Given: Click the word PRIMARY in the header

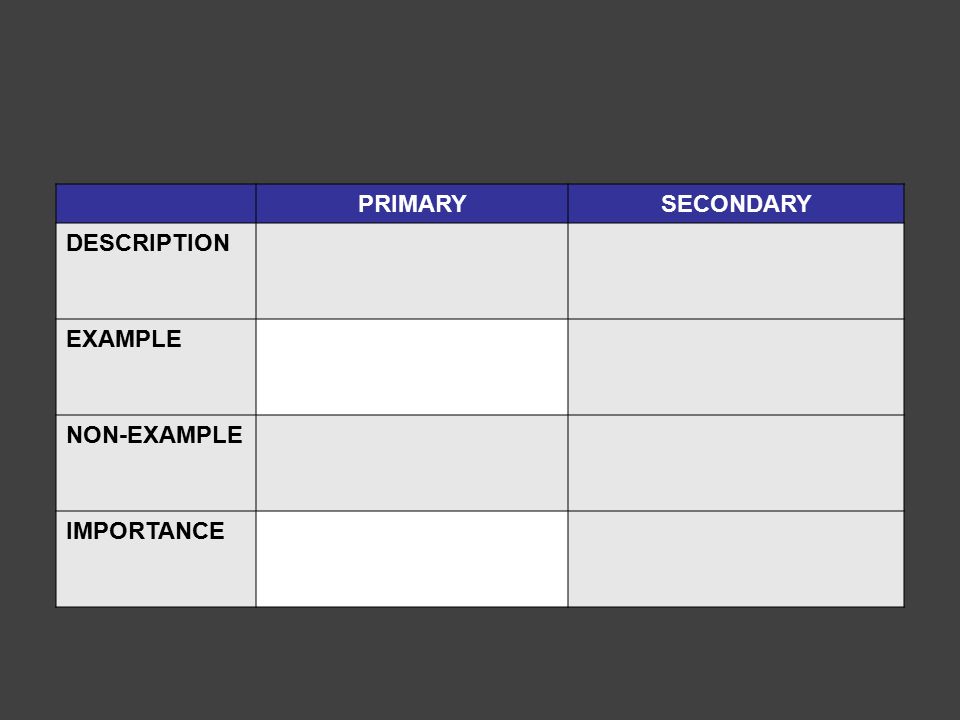Looking at the screenshot, I should tap(412, 204).
